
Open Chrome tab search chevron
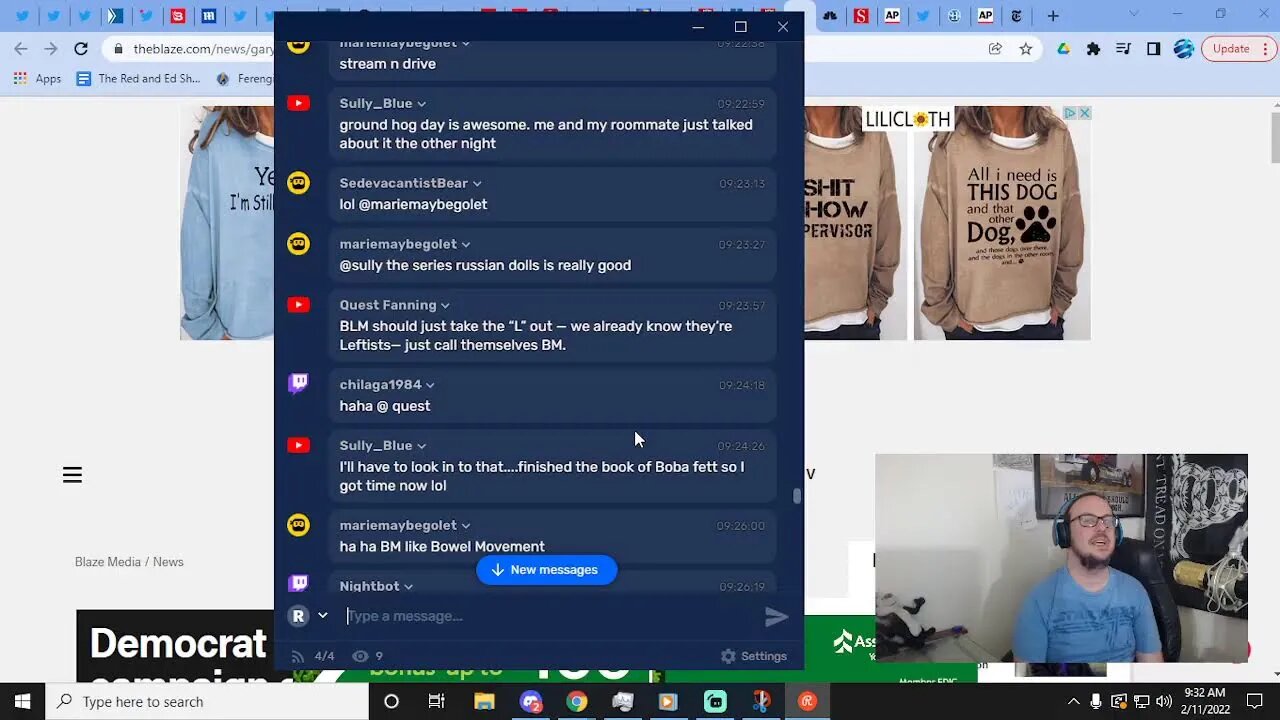[1133, 14]
